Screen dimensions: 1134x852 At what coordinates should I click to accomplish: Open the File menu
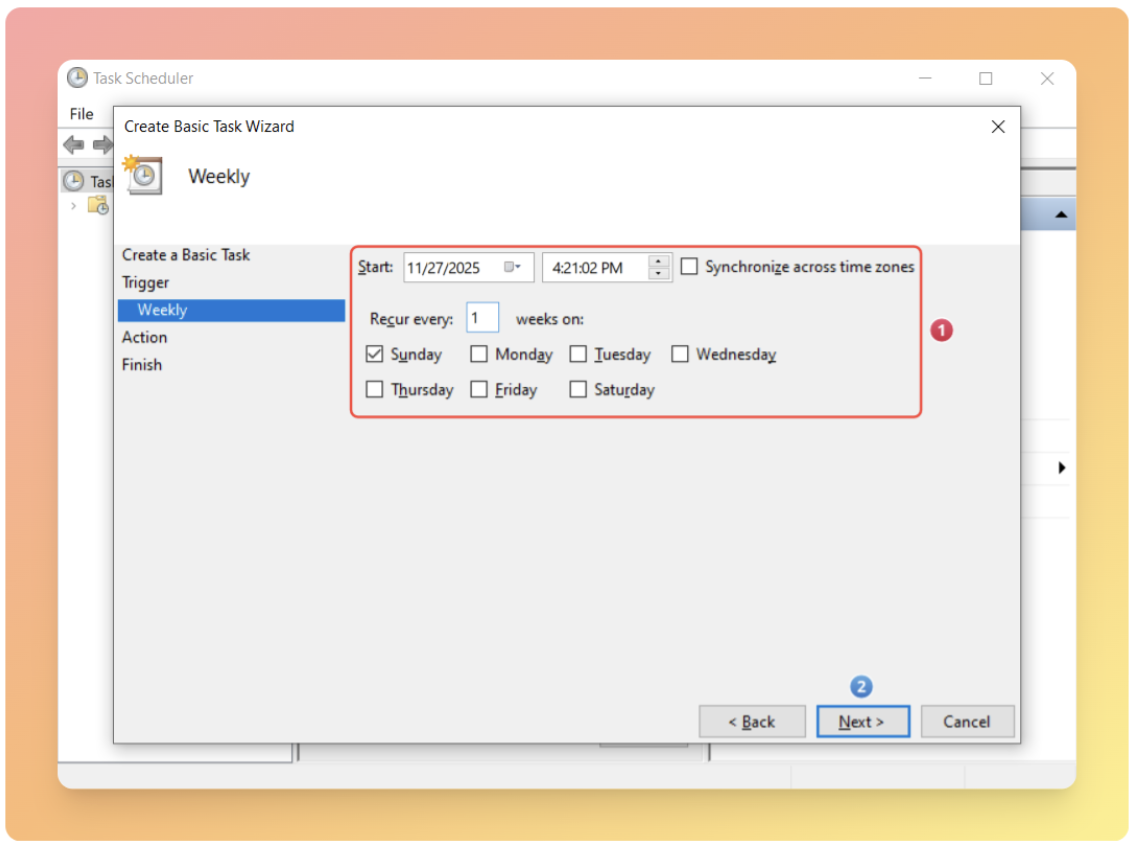pos(81,114)
